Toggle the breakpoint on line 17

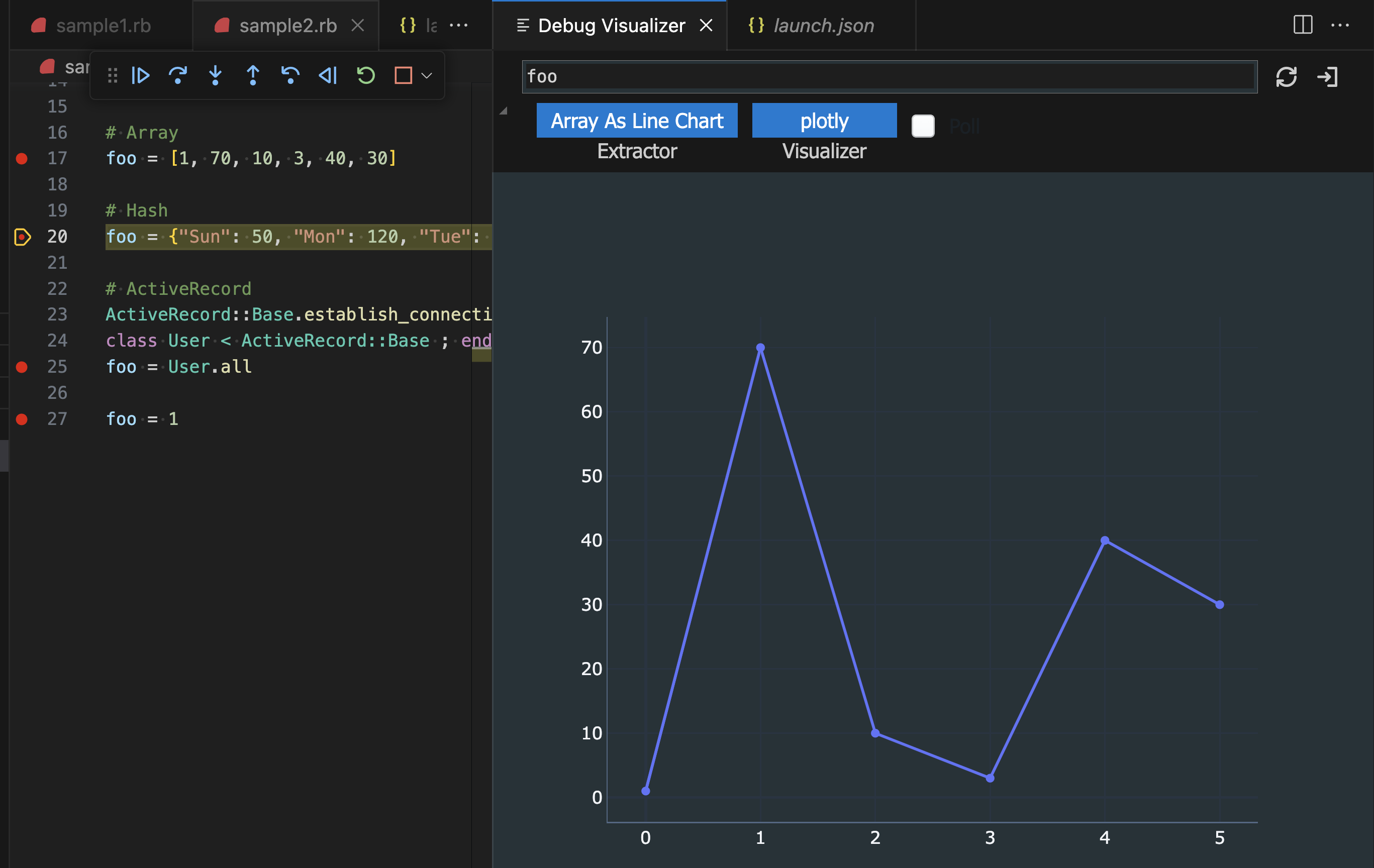point(22,159)
